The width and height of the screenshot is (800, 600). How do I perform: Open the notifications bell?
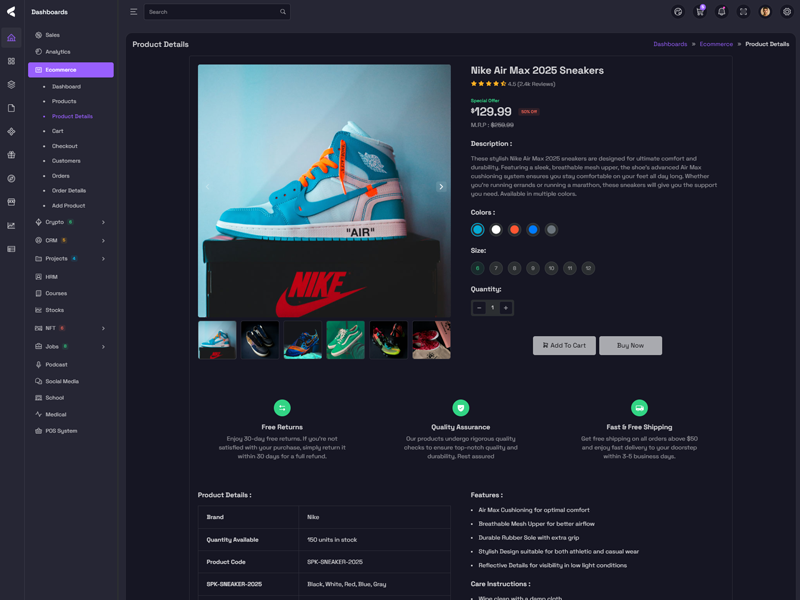721,12
